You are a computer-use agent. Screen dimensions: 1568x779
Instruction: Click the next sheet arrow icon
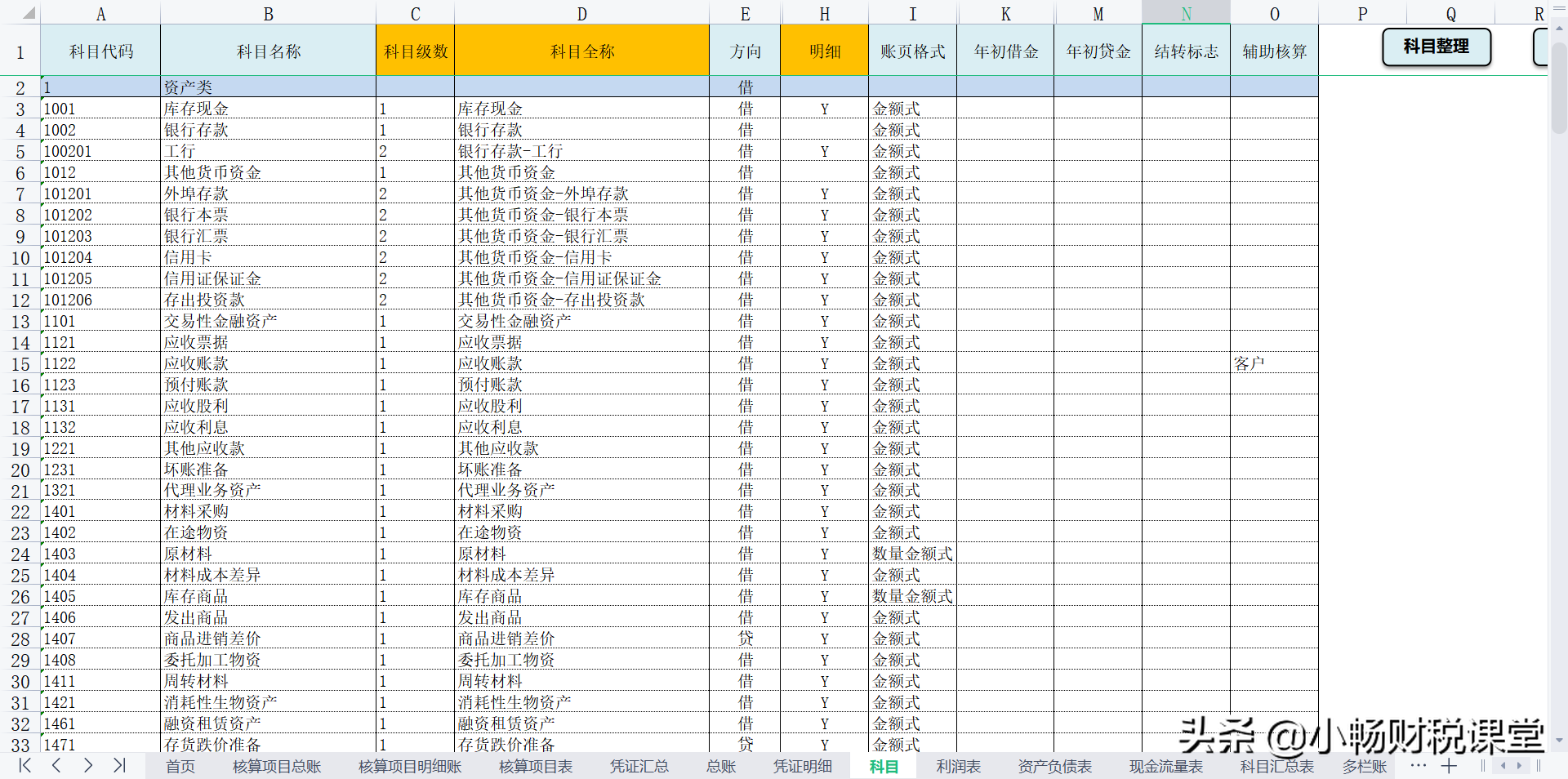point(87,766)
